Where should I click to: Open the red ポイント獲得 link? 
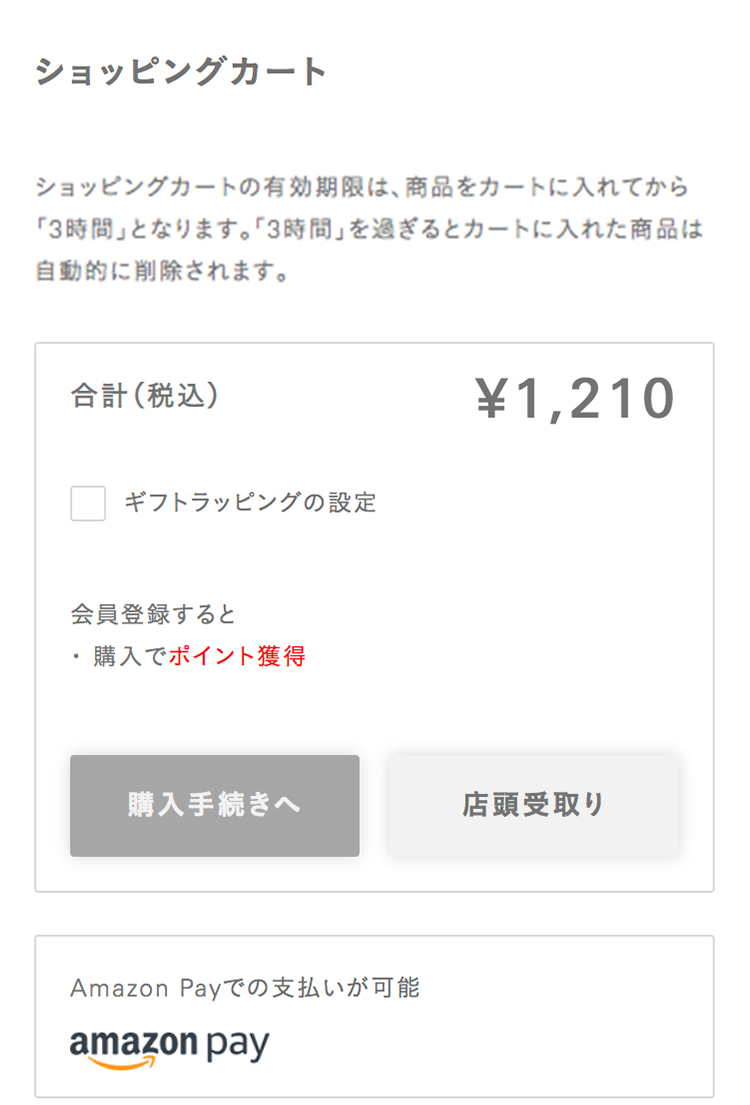(x=237, y=657)
